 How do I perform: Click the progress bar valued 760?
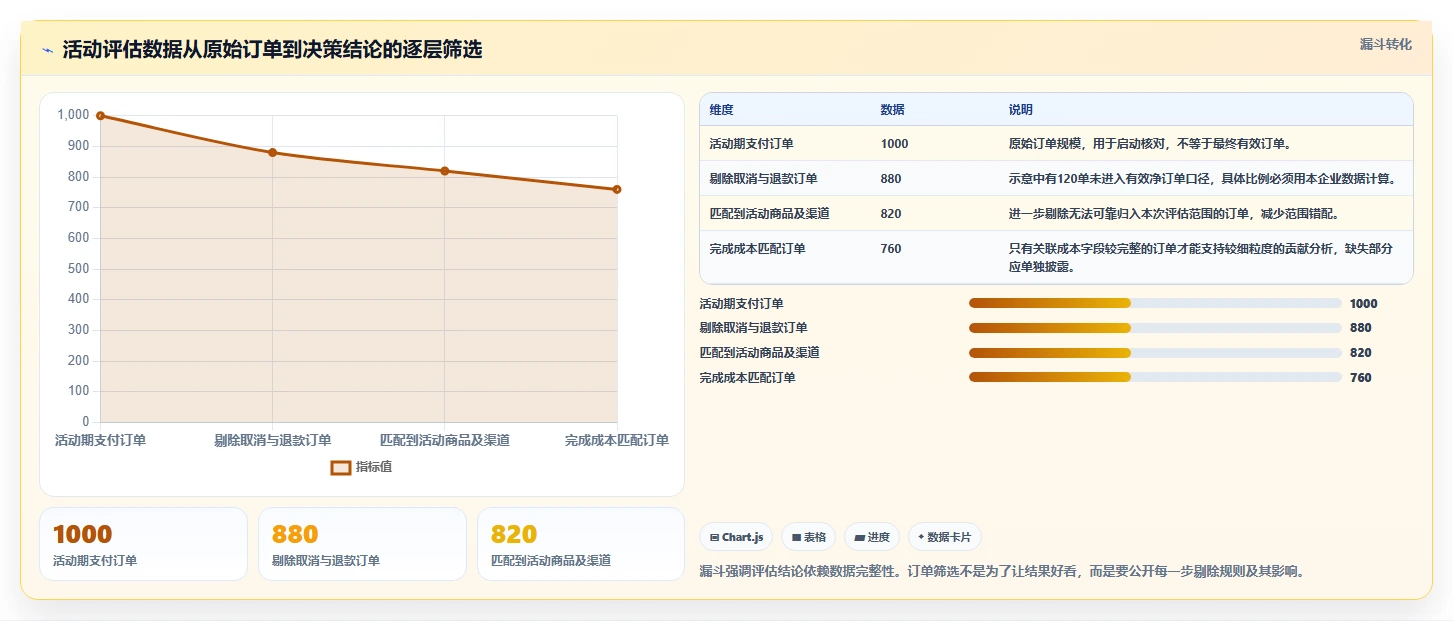pos(1155,377)
